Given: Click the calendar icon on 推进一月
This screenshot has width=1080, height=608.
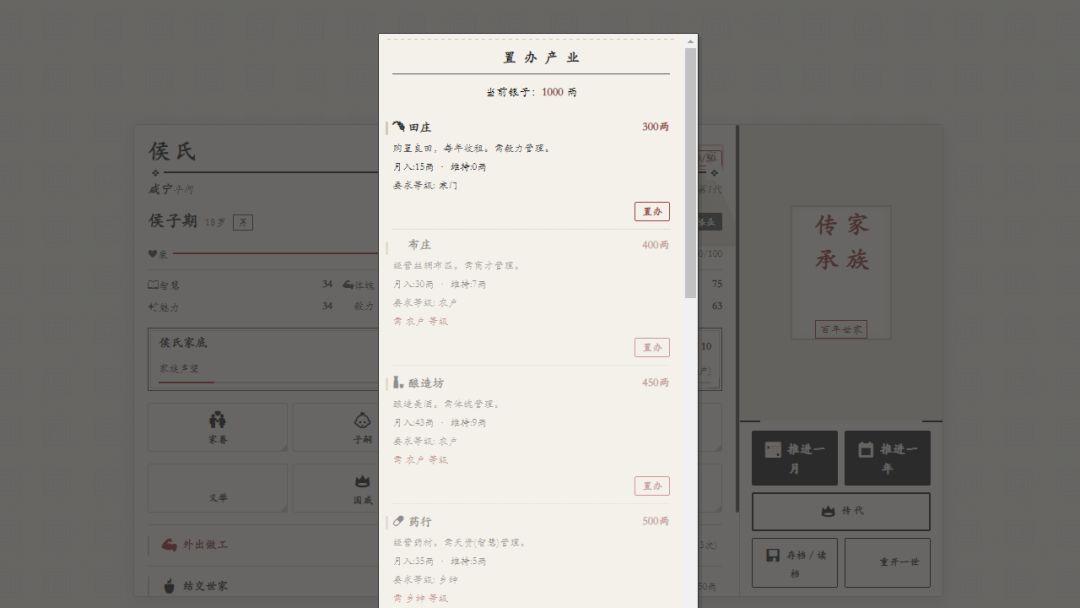Looking at the screenshot, I should pos(773,450).
